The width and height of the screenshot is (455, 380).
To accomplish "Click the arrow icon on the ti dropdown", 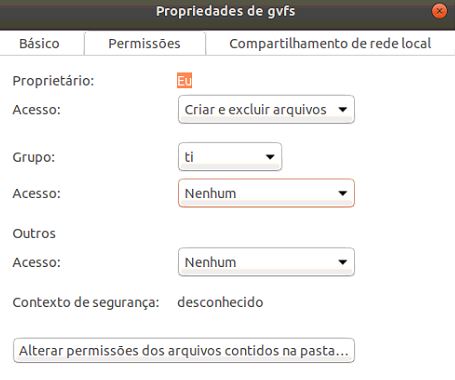I will 270,157.
